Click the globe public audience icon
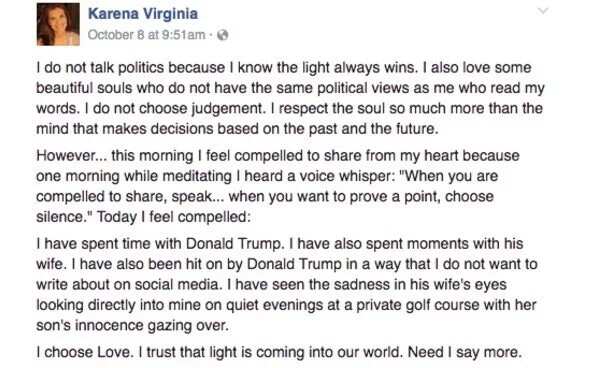The width and height of the screenshot is (601, 368). 223,35
